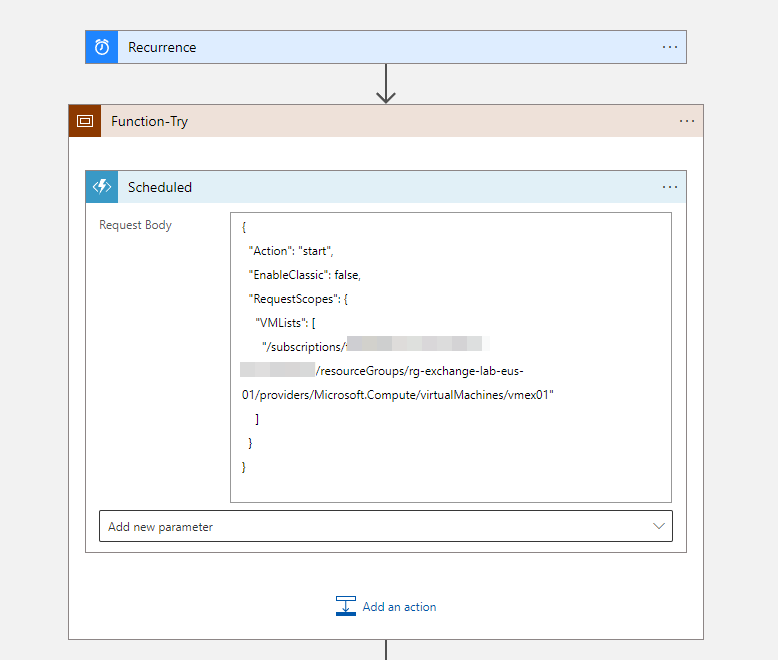The height and width of the screenshot is (660, 778).
Task: Click the arrow connector below Recurrence
Action: tap(386, 84)
